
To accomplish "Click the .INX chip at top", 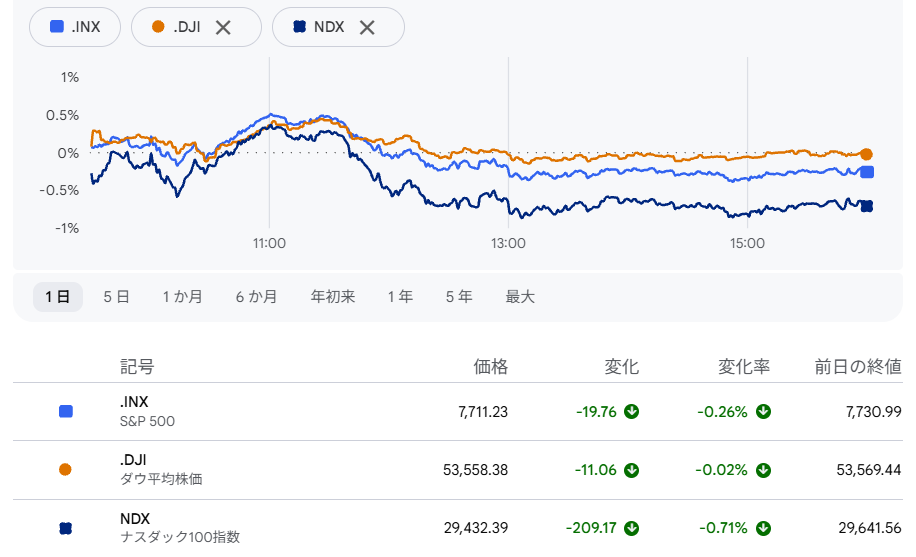I will [x=75, y=27].
